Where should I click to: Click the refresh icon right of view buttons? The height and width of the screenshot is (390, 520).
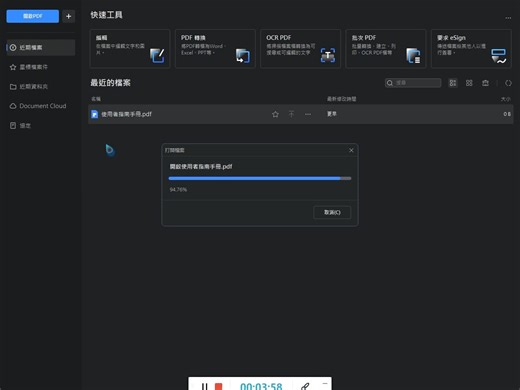pyautogui.click(x=508, y=83)
